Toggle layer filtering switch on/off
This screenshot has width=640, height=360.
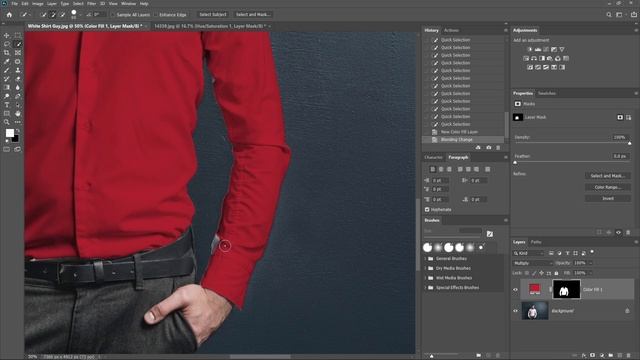[592, 252]
